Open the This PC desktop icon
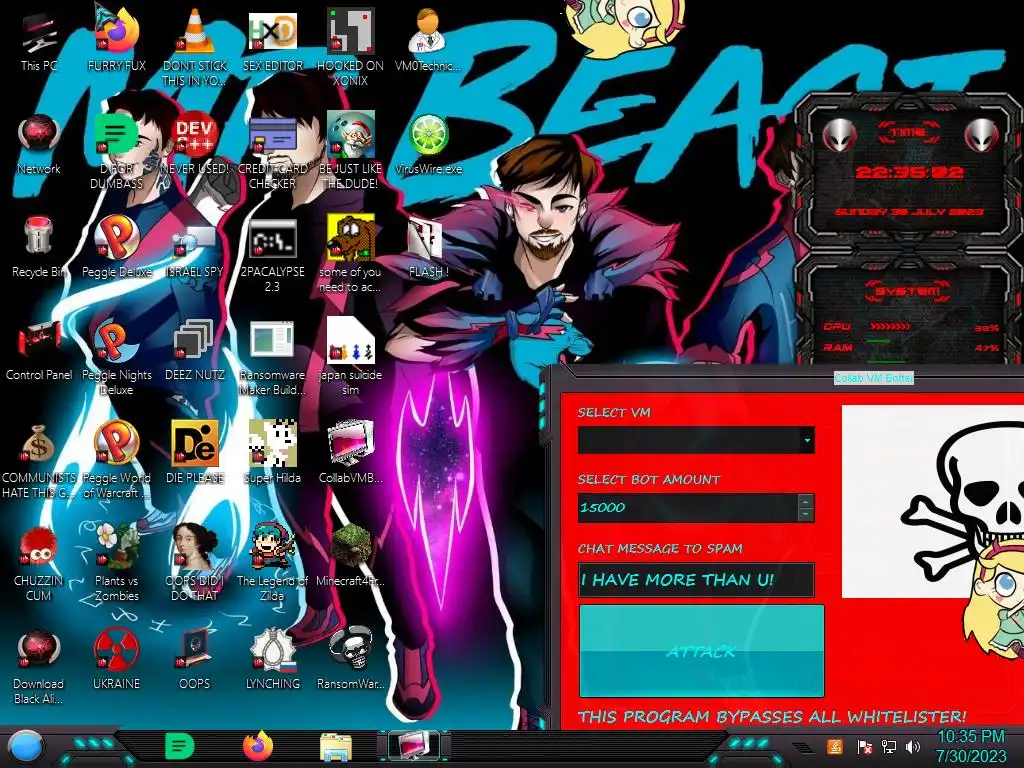 tap(39, 42)
